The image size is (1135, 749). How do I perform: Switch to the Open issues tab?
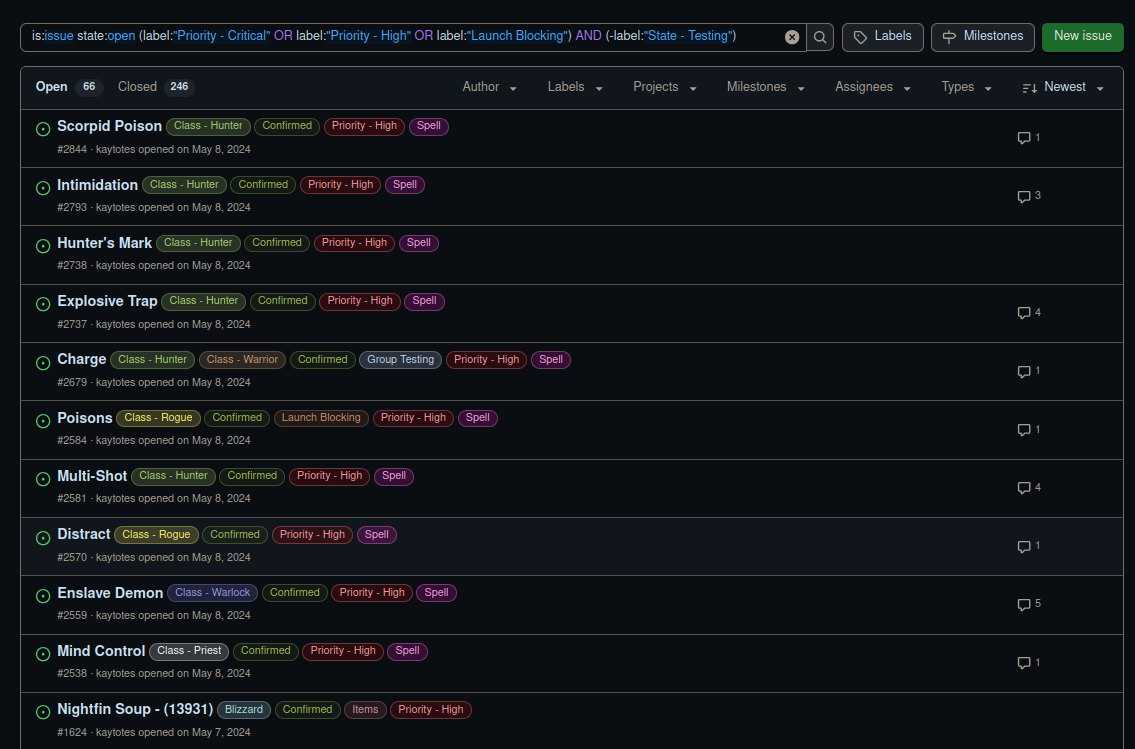point(69,87)
